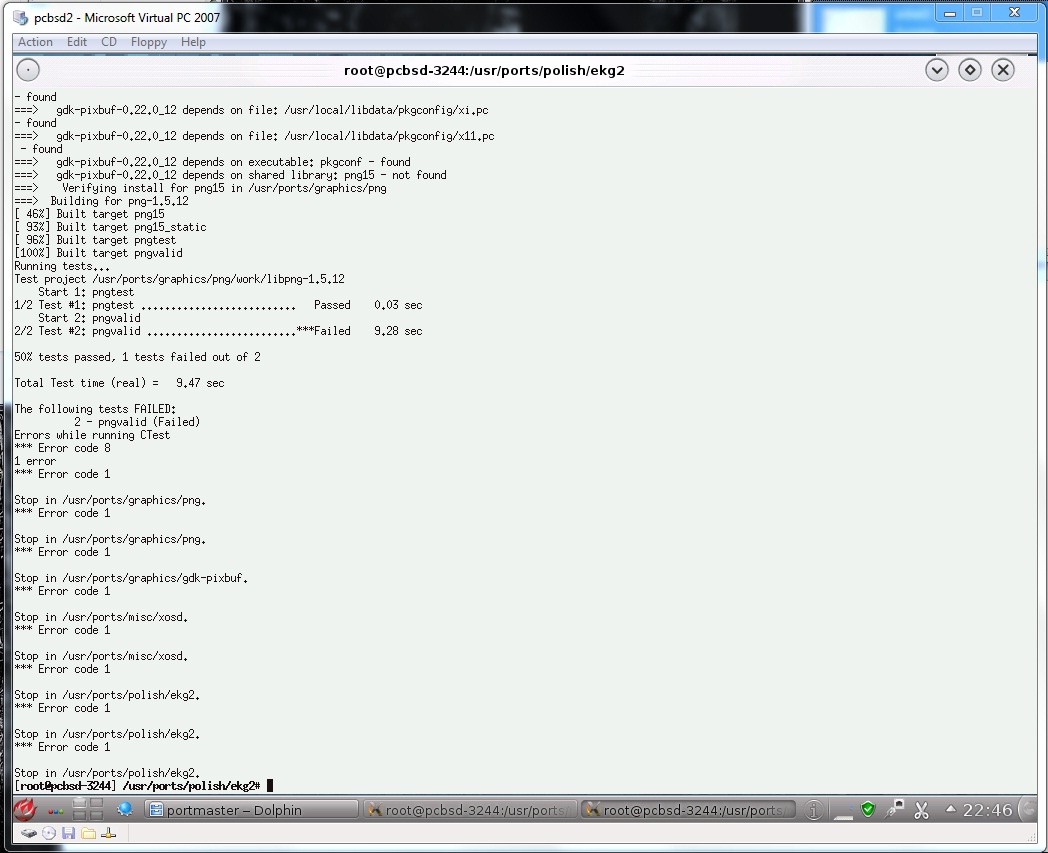Click the '*** Error code 8' line
The image size is (1048, 853).
click(x=62, y=448)
